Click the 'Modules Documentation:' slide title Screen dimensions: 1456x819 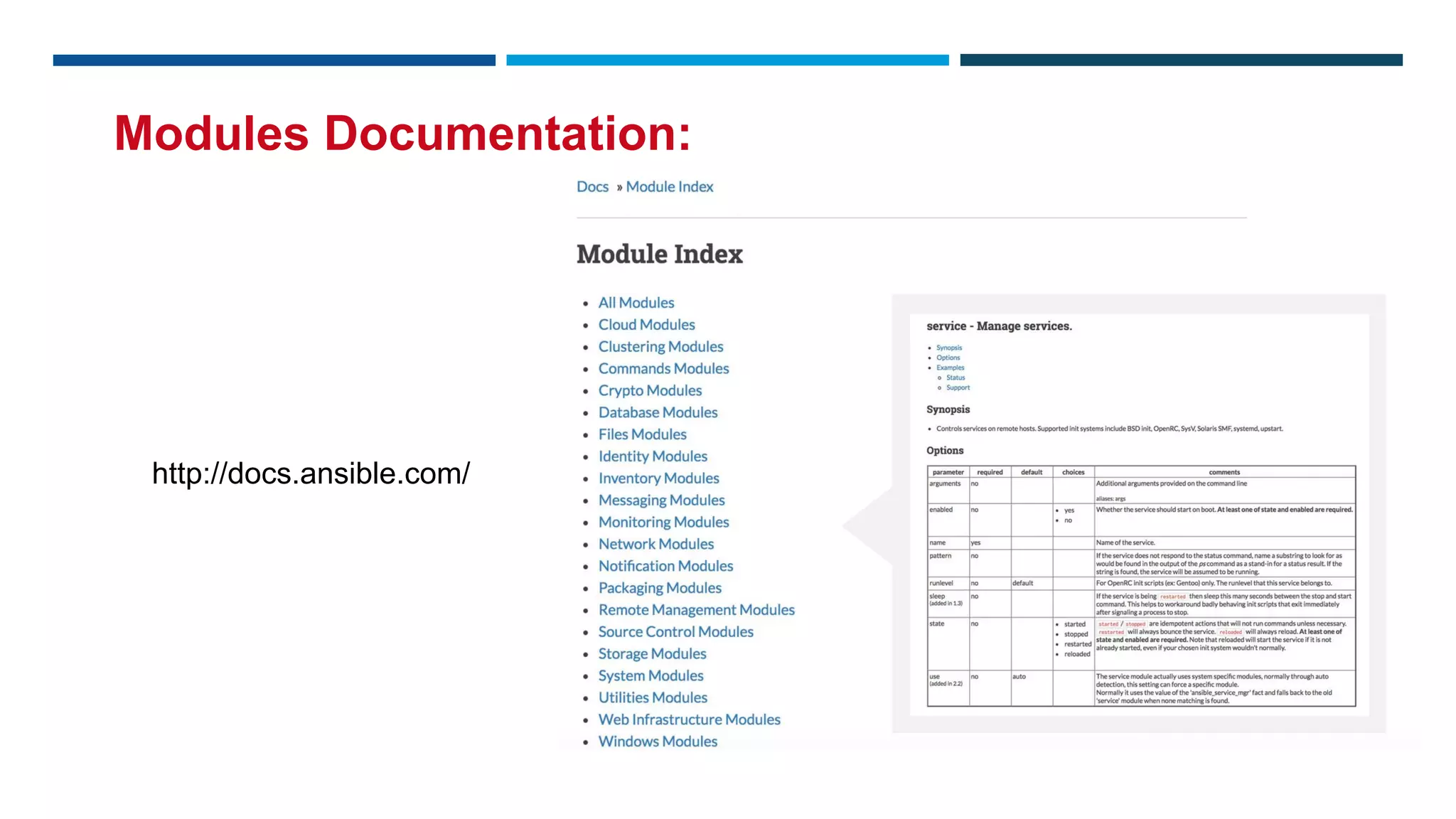click(402, 133)
